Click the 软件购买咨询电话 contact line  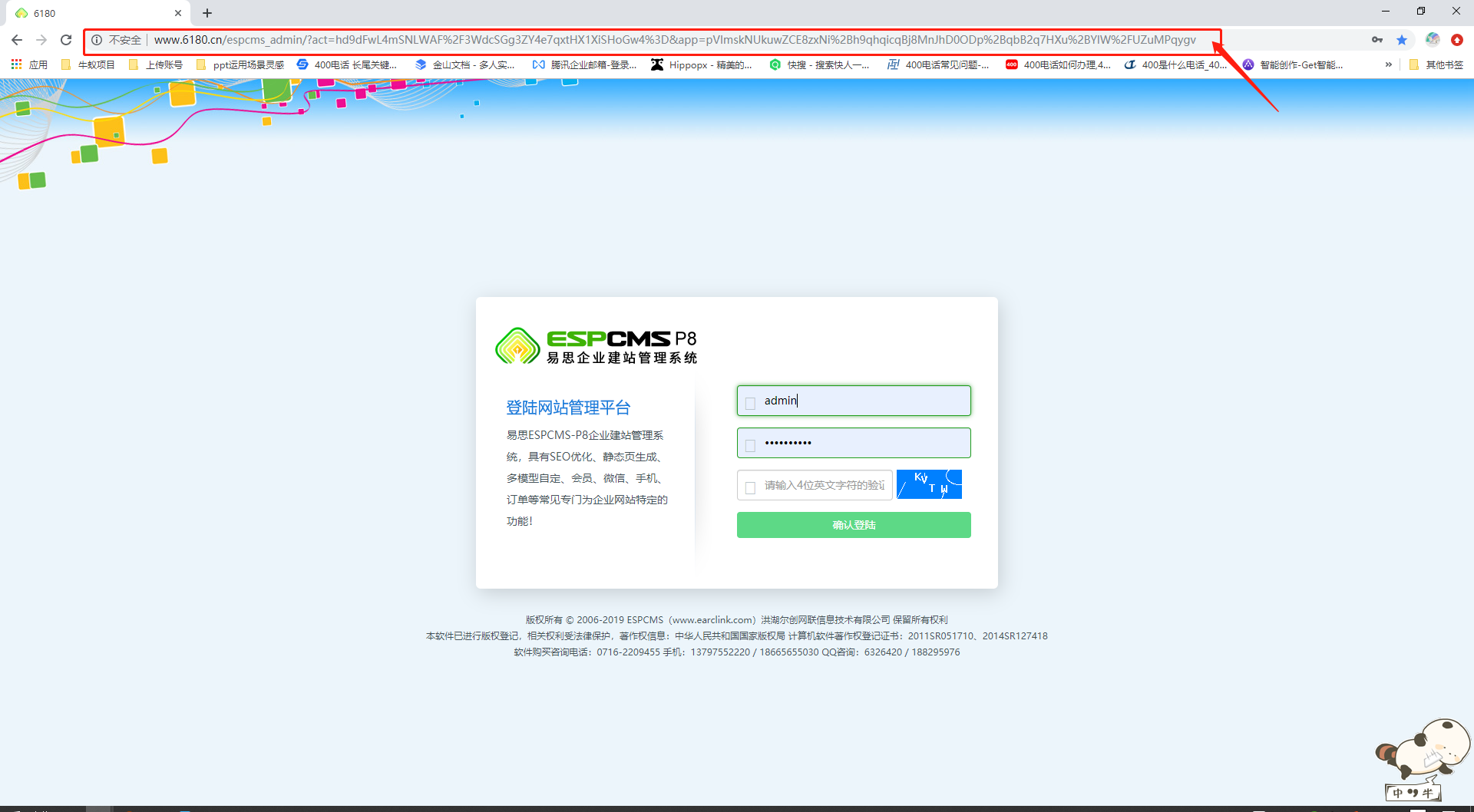(x=737, y=652)
